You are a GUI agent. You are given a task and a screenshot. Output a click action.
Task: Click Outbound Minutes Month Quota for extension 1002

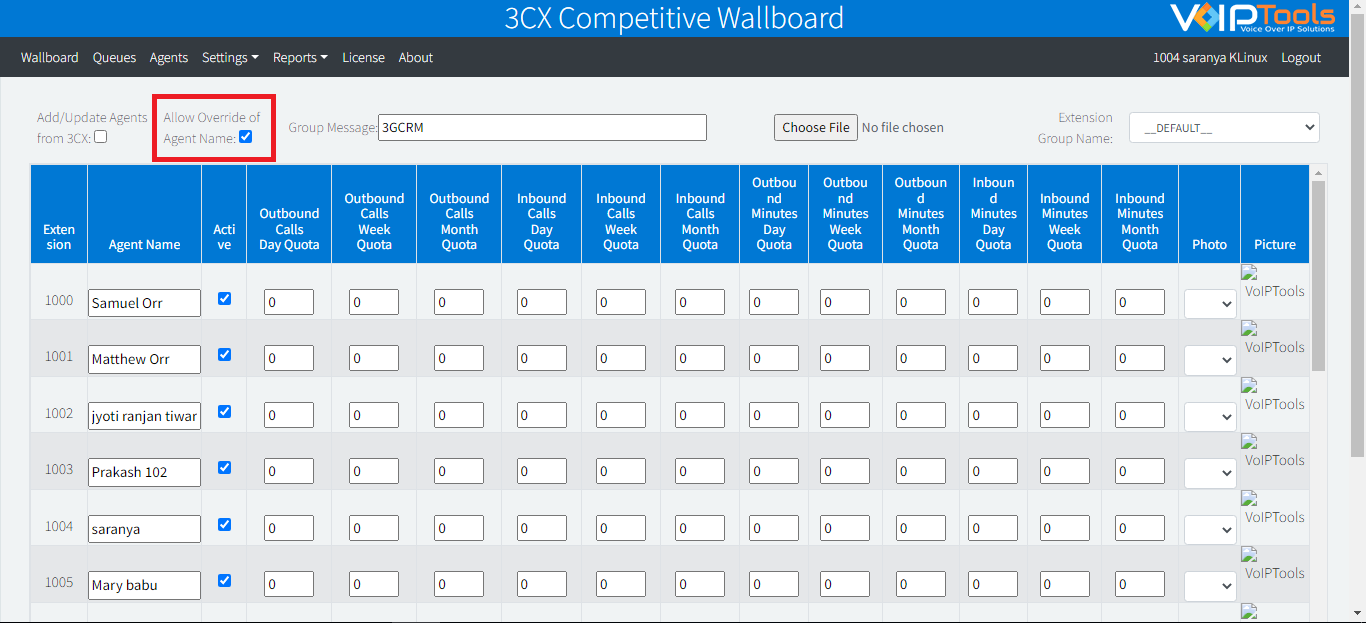coord(921,415)
